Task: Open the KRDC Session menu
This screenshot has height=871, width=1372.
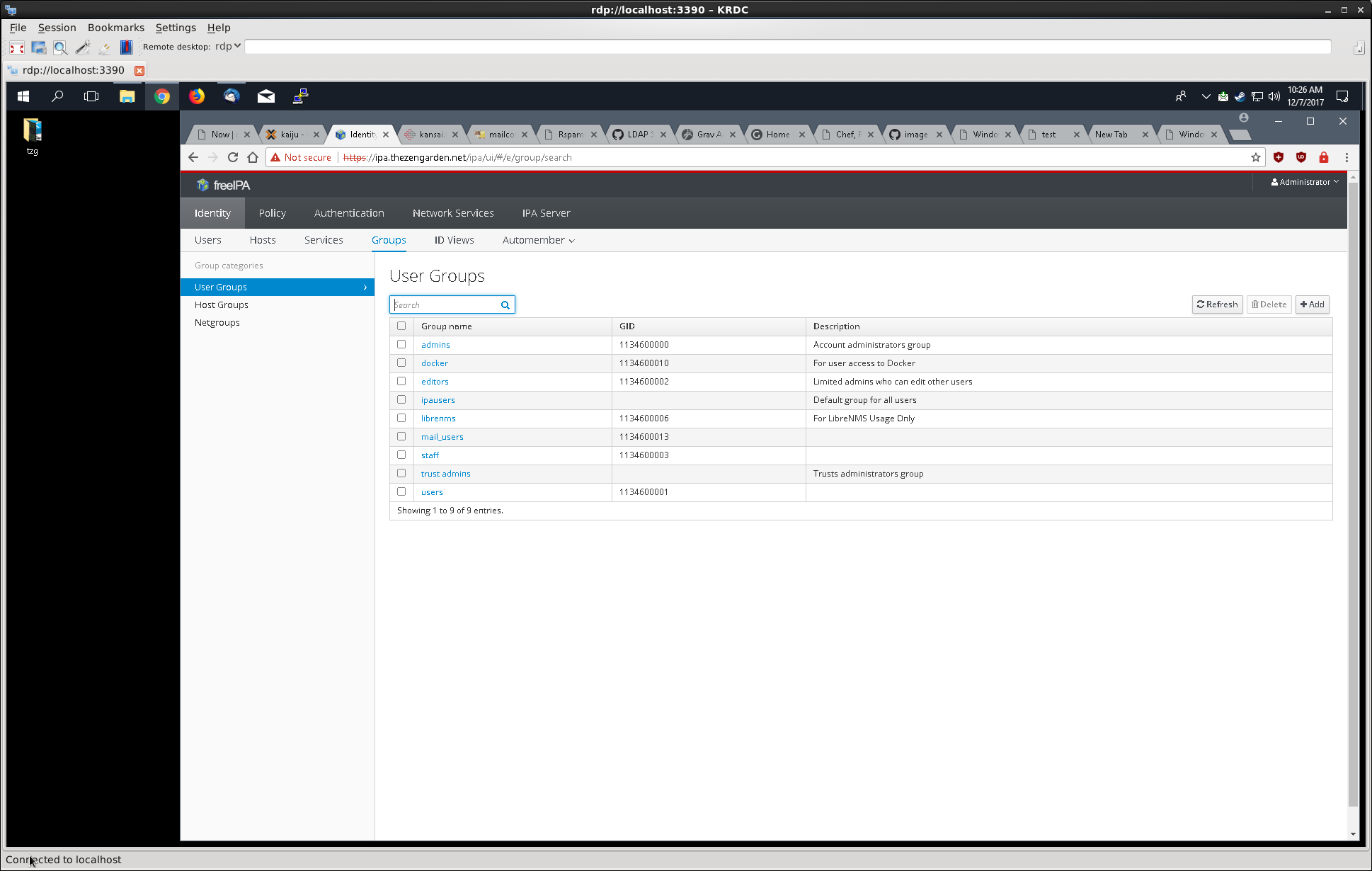Action: click(x=57, y=28)
